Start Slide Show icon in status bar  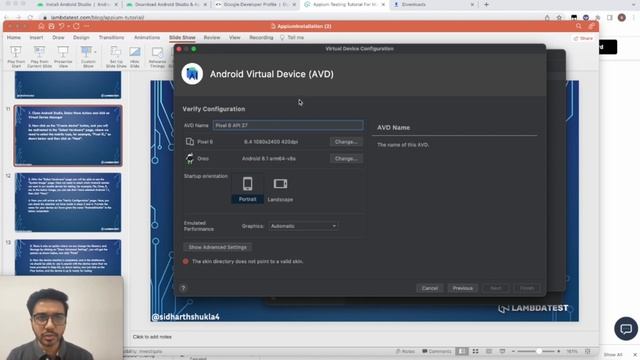pos(502,351)
